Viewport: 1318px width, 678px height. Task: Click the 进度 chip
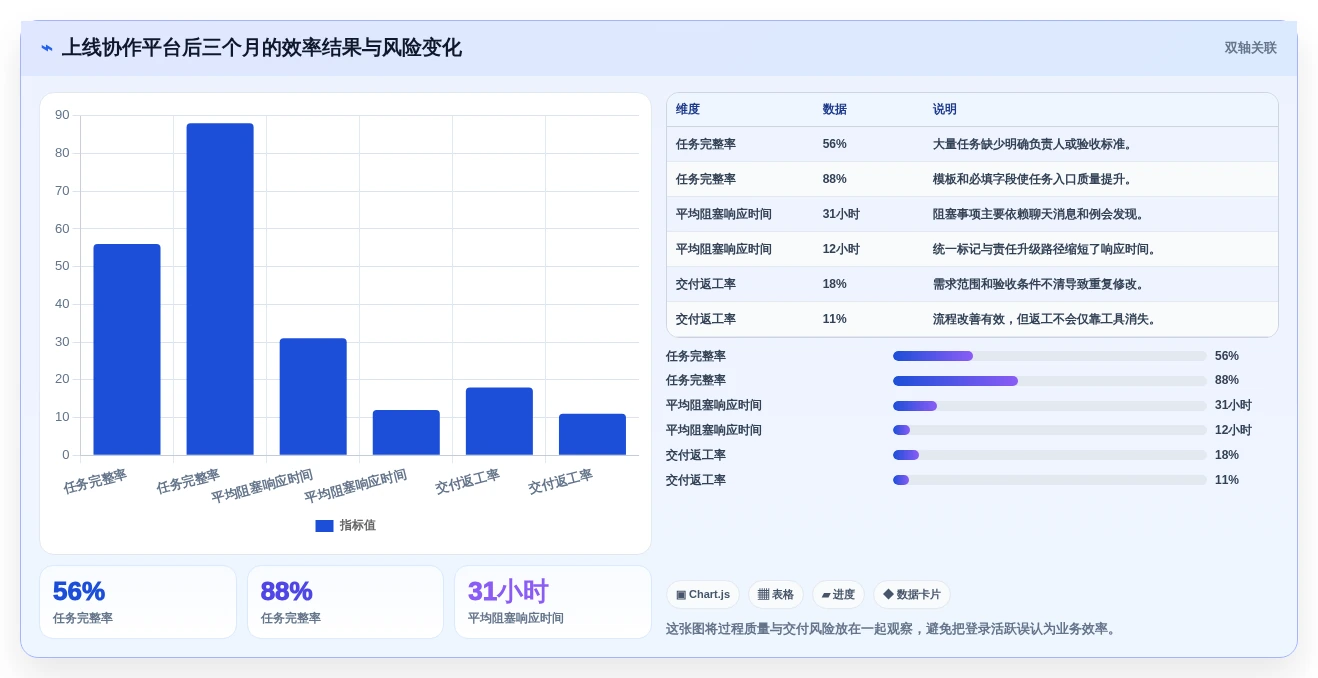click(838, 595)
